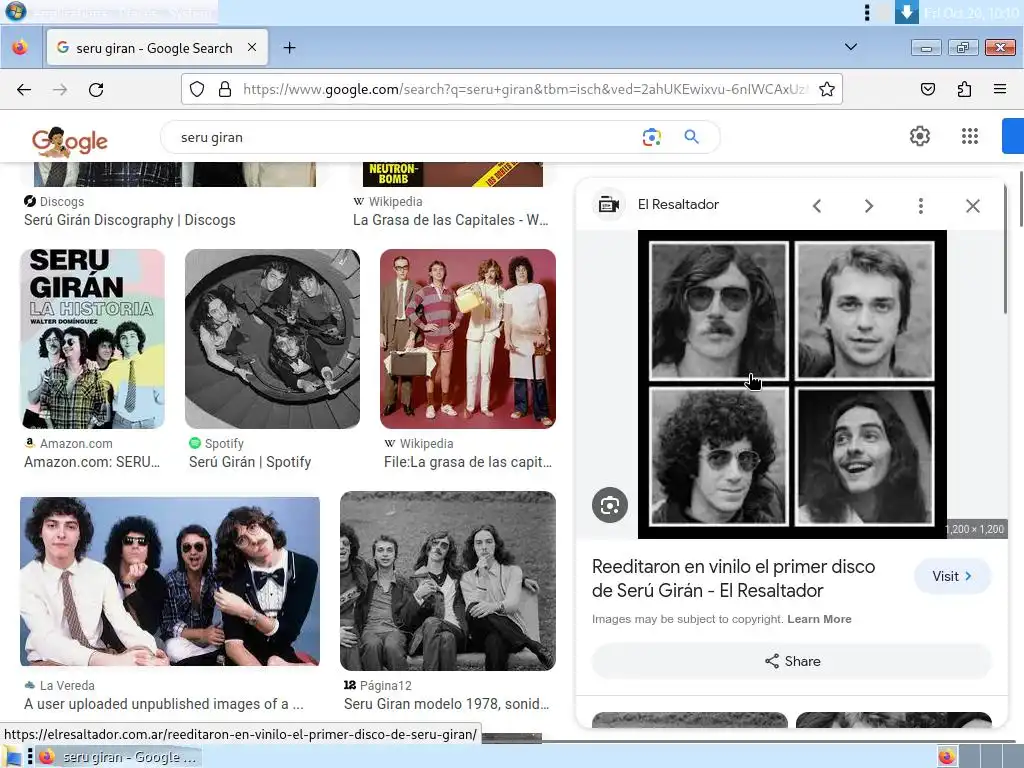Open Firefox icon in bottom tray
This screenshot has height=768, width=1024.
click(x=946, y=757)
